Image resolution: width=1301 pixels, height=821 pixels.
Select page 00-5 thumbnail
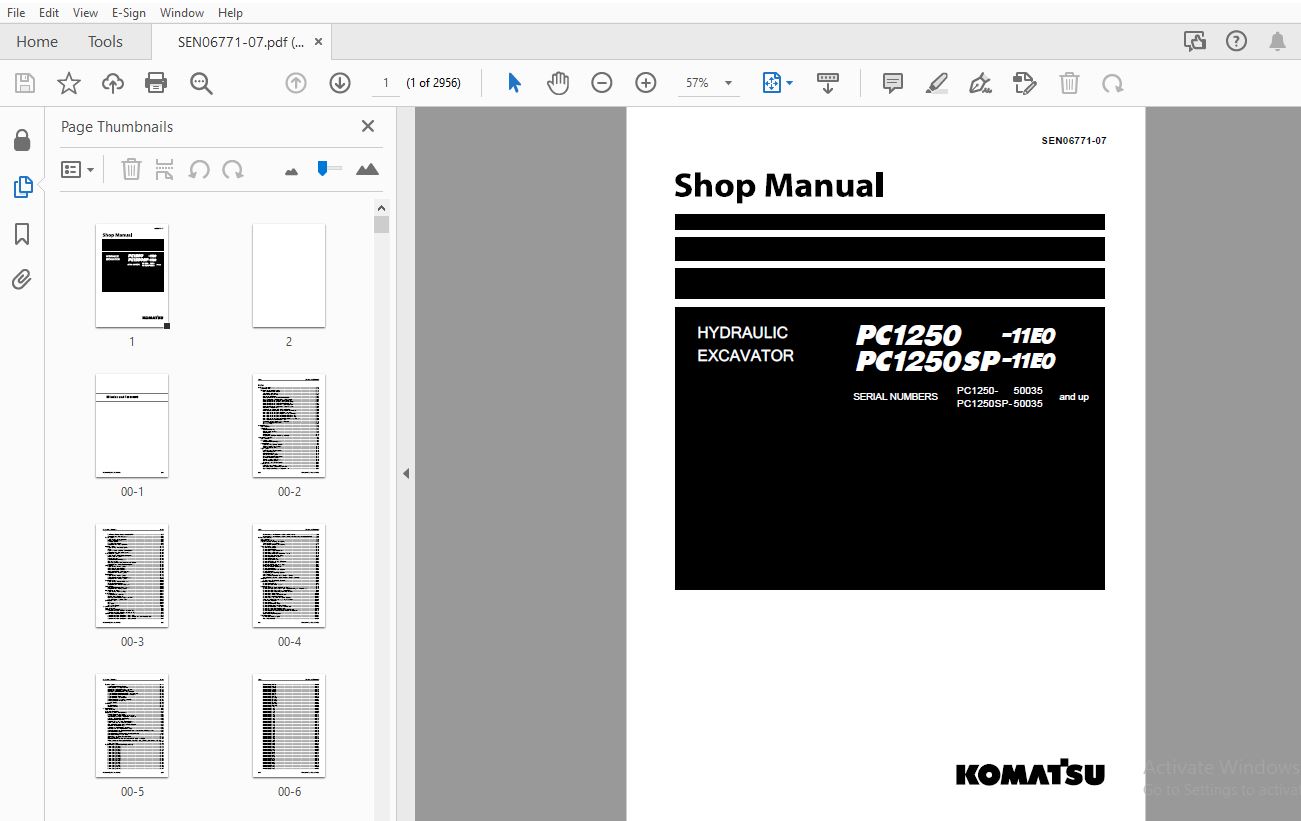[x=132, y=726]
